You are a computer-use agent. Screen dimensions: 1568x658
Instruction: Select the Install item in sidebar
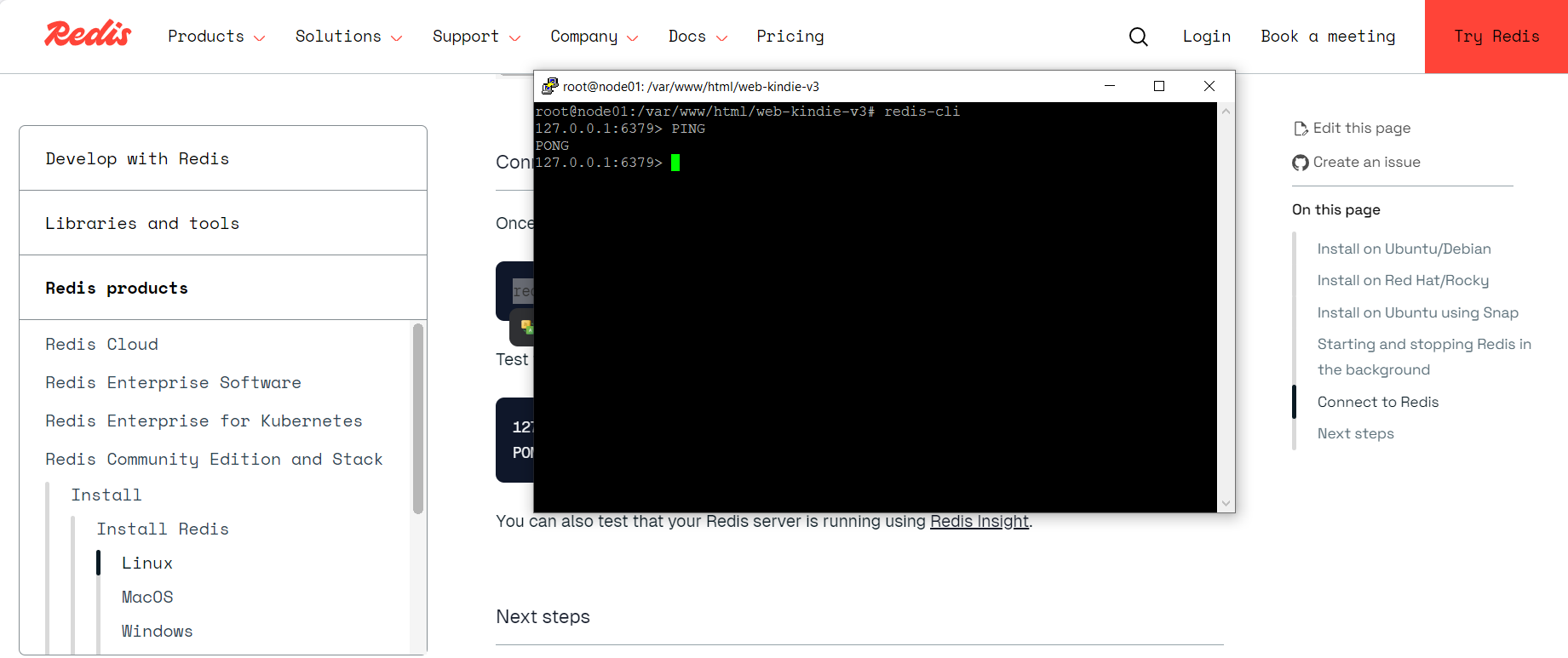[x=106, y=495]
